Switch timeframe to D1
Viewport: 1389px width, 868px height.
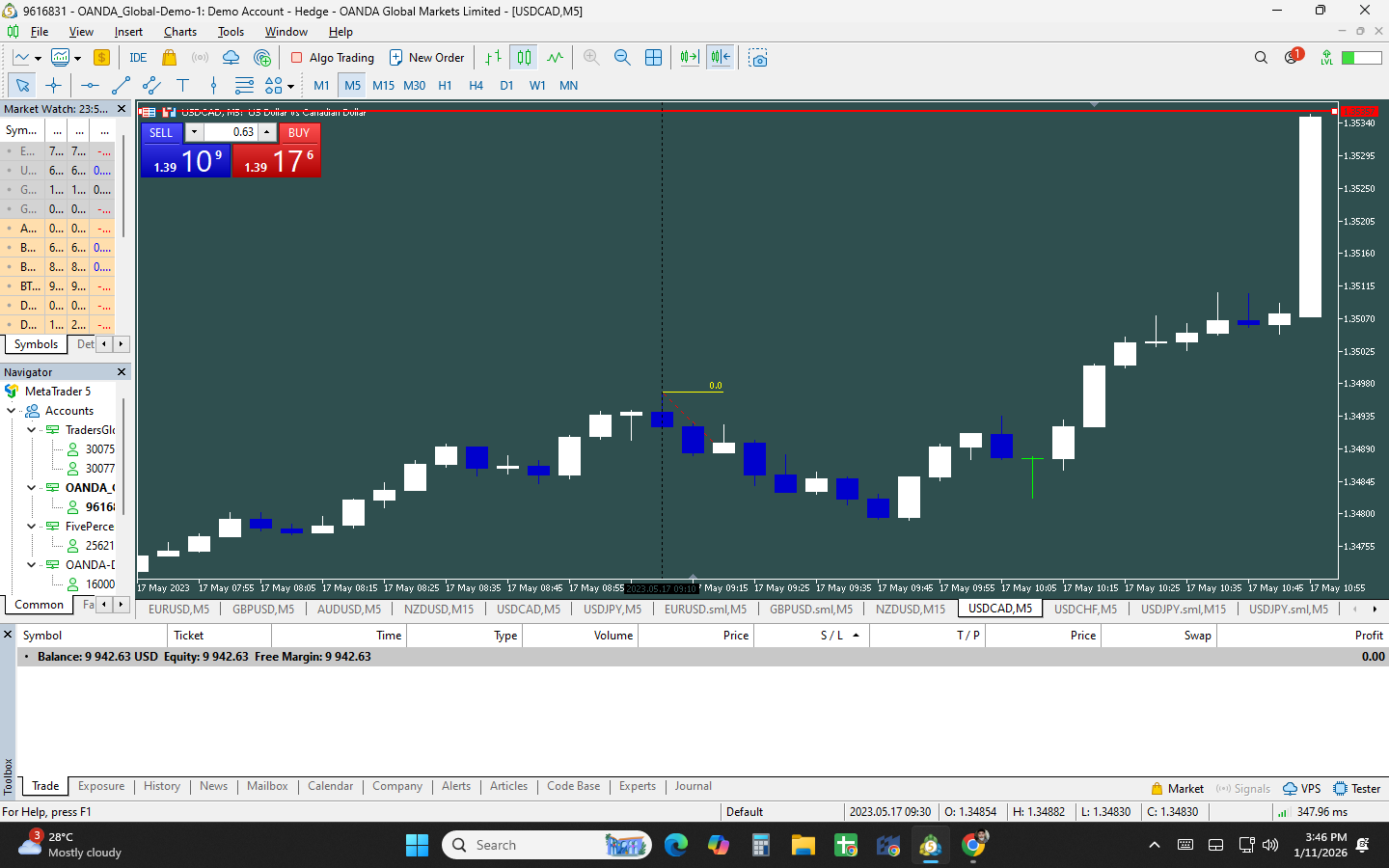click(x=507, y=86)
